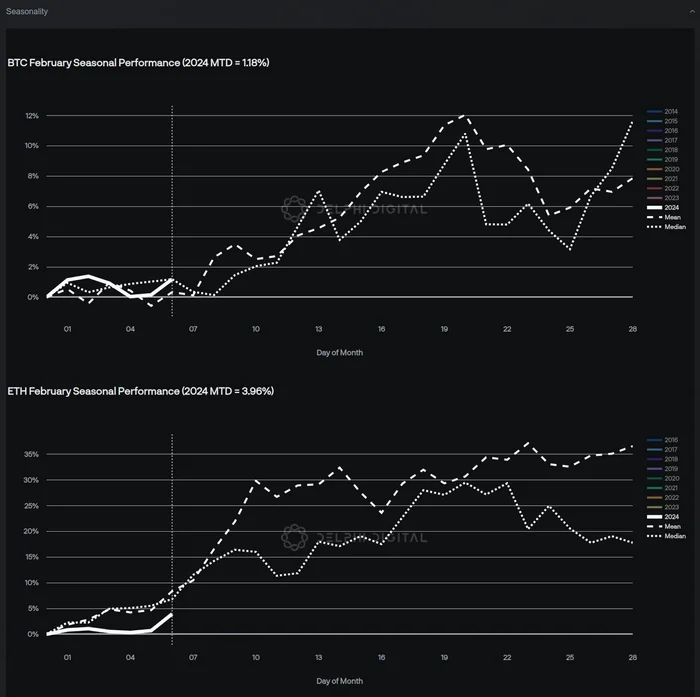Enable 2021 series in BTC chart legend

[662, 179]
